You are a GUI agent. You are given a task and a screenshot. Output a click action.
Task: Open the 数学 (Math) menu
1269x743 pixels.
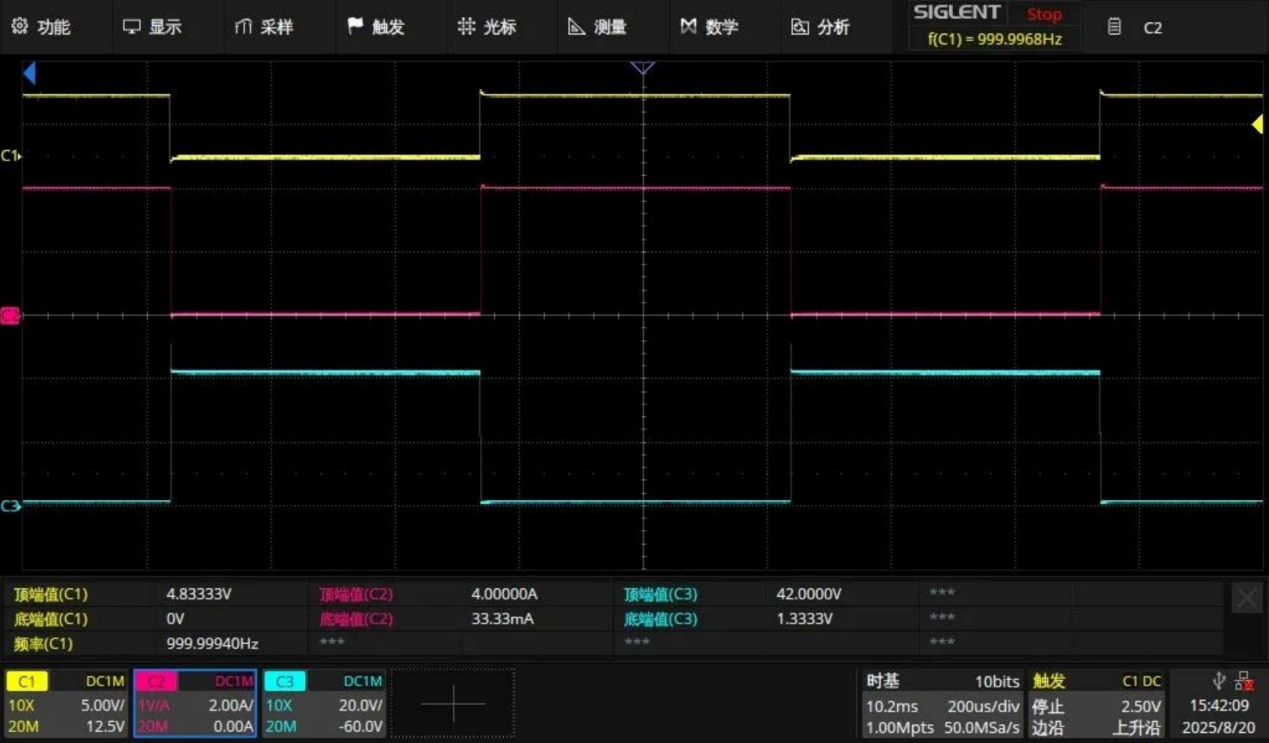708,27
